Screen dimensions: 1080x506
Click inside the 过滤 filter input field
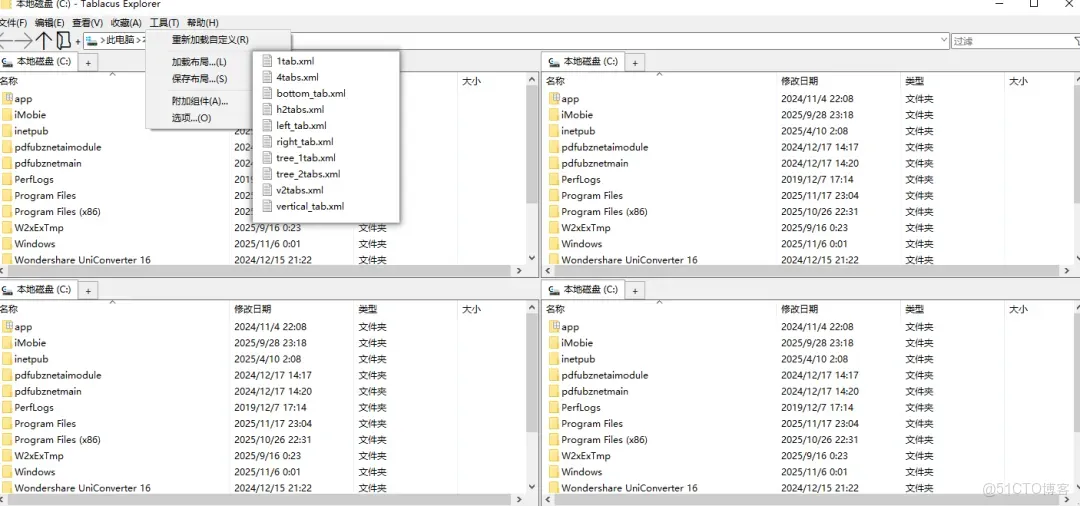(x=1010, y=41)
